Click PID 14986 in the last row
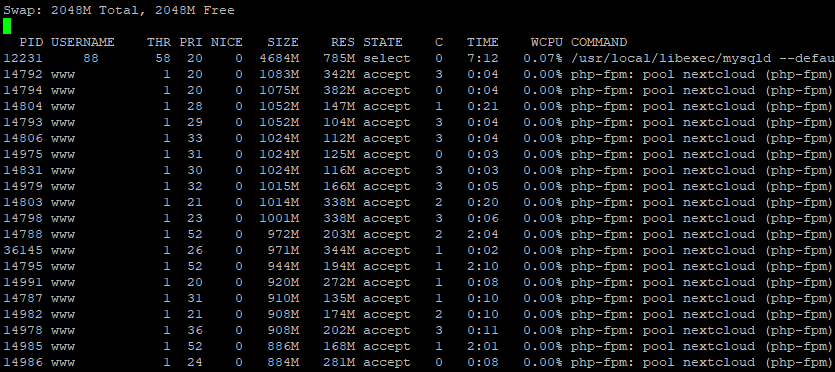 point(23,362)
